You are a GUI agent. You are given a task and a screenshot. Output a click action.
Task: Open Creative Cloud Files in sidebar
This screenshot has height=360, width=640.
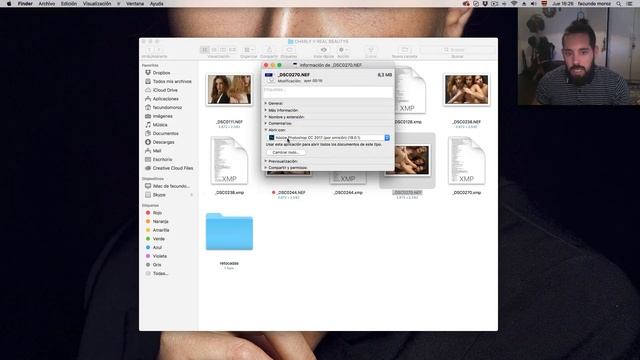pyautogui.click(x=169, y=168)
